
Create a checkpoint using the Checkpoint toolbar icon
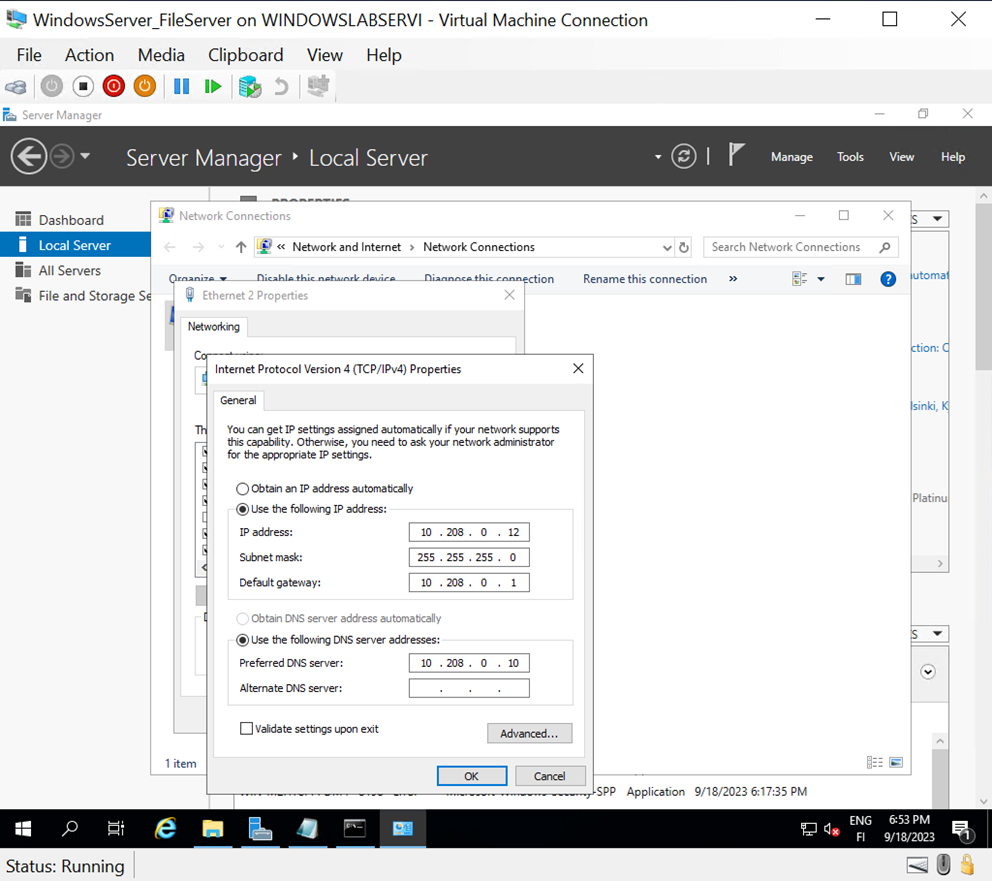(x=249, y=86)
